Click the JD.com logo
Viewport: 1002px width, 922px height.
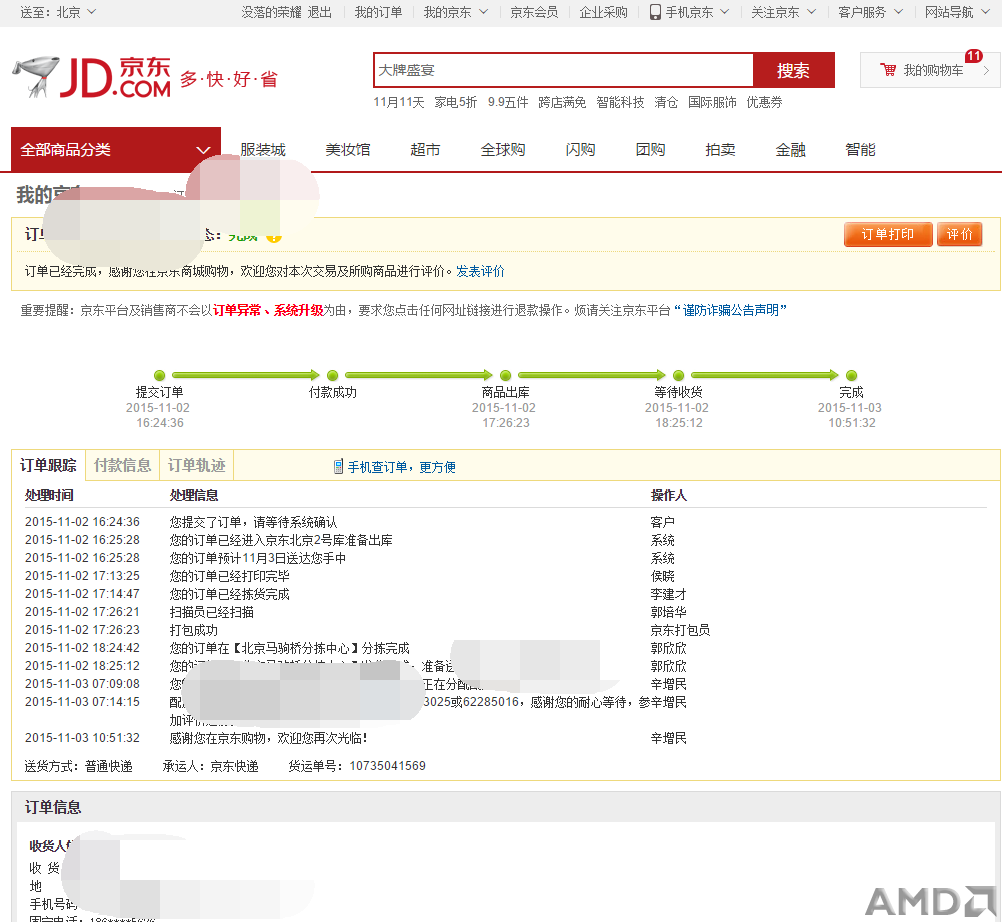pos(91,77)
